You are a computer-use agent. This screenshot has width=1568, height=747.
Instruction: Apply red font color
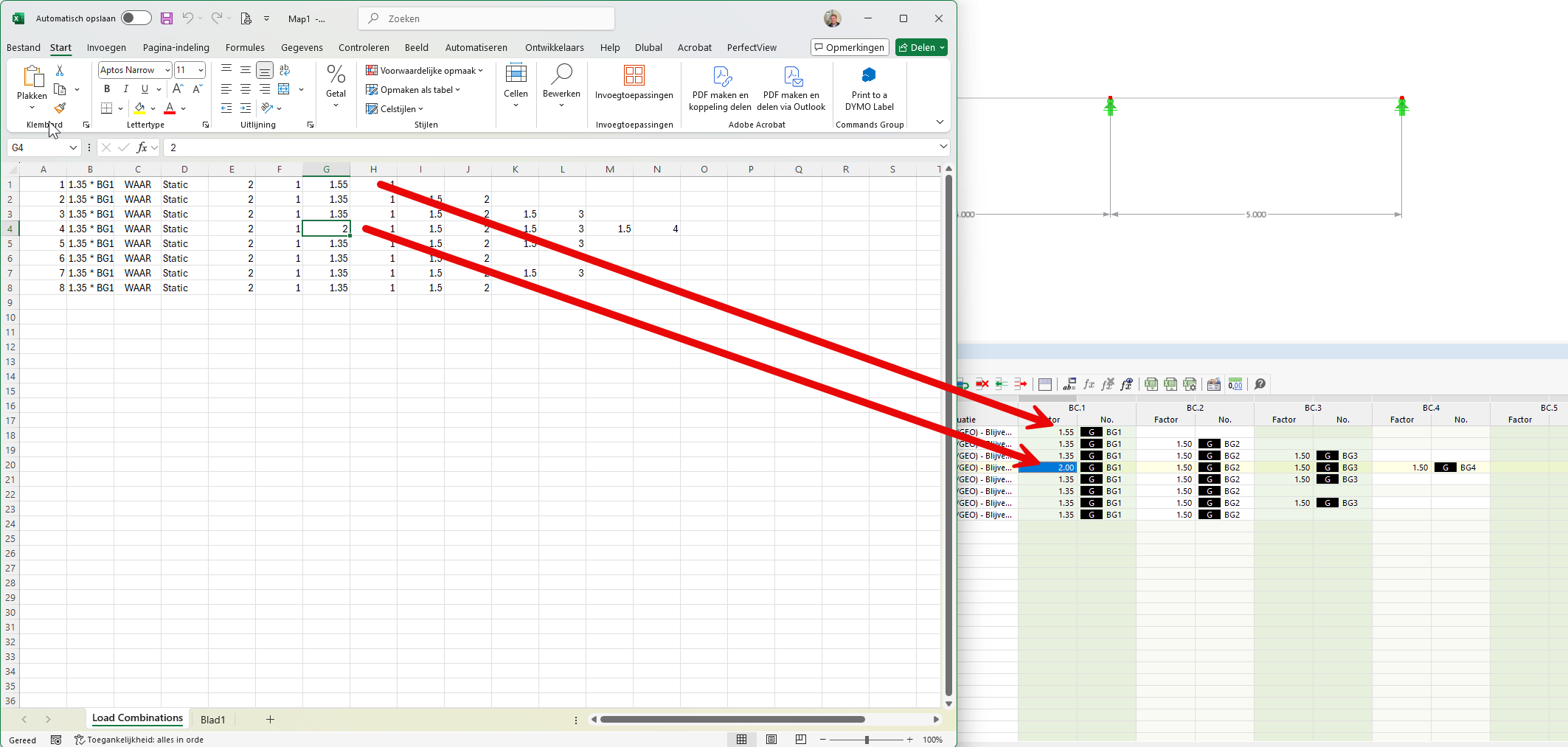tap(170, 108)
